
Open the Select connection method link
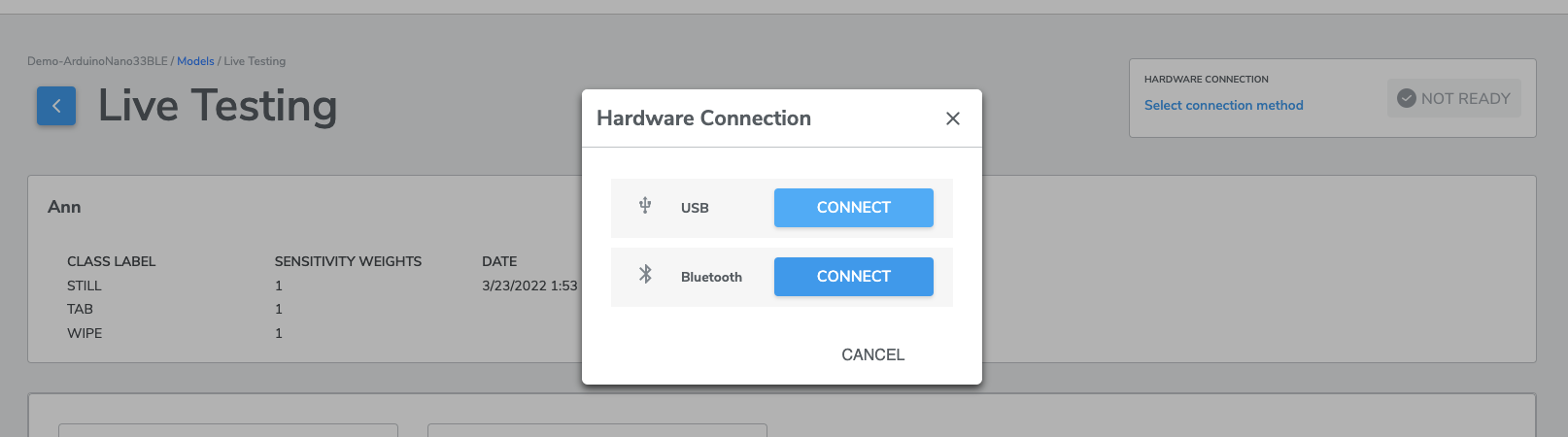1223,105
